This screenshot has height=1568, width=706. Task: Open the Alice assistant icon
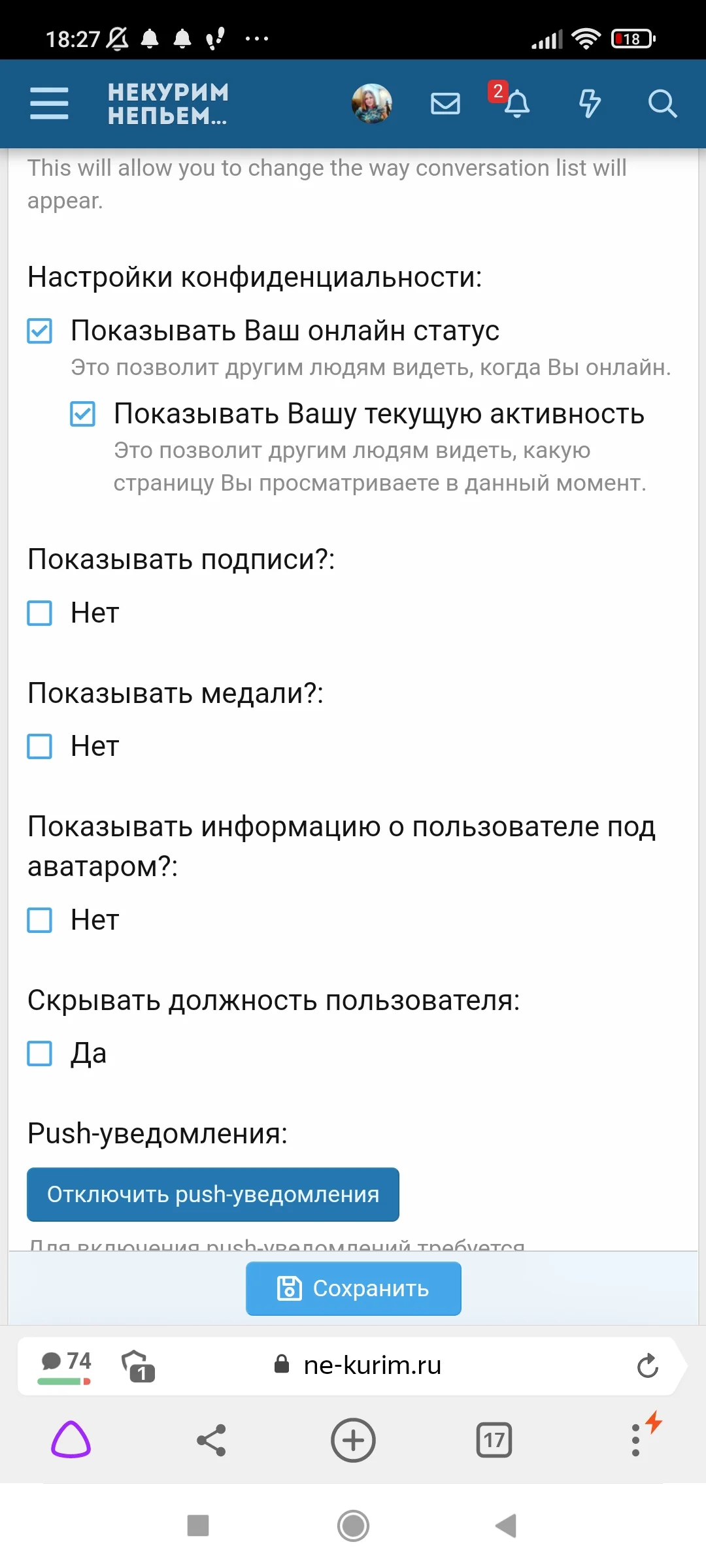click(x=71, y=1440)
